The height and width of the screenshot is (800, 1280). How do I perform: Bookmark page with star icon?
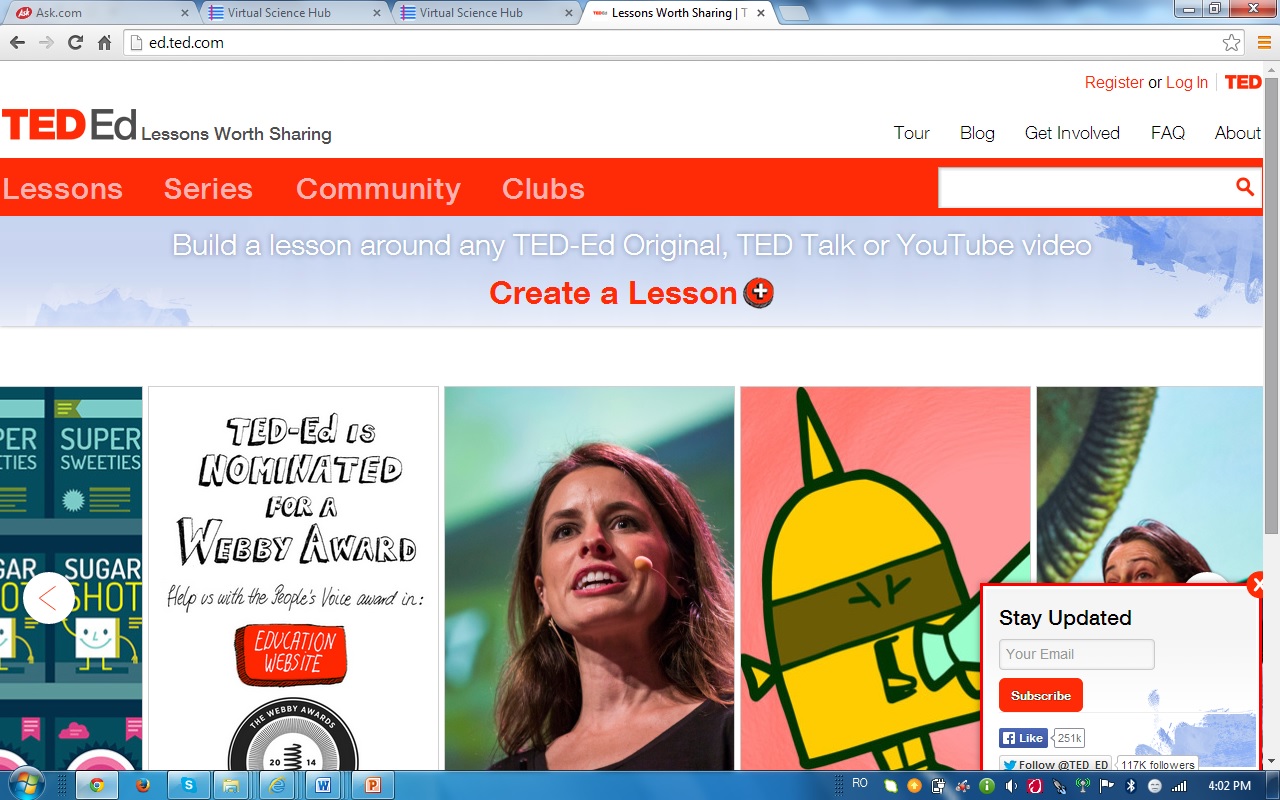pyautogui.click(x=1231, y=43)
